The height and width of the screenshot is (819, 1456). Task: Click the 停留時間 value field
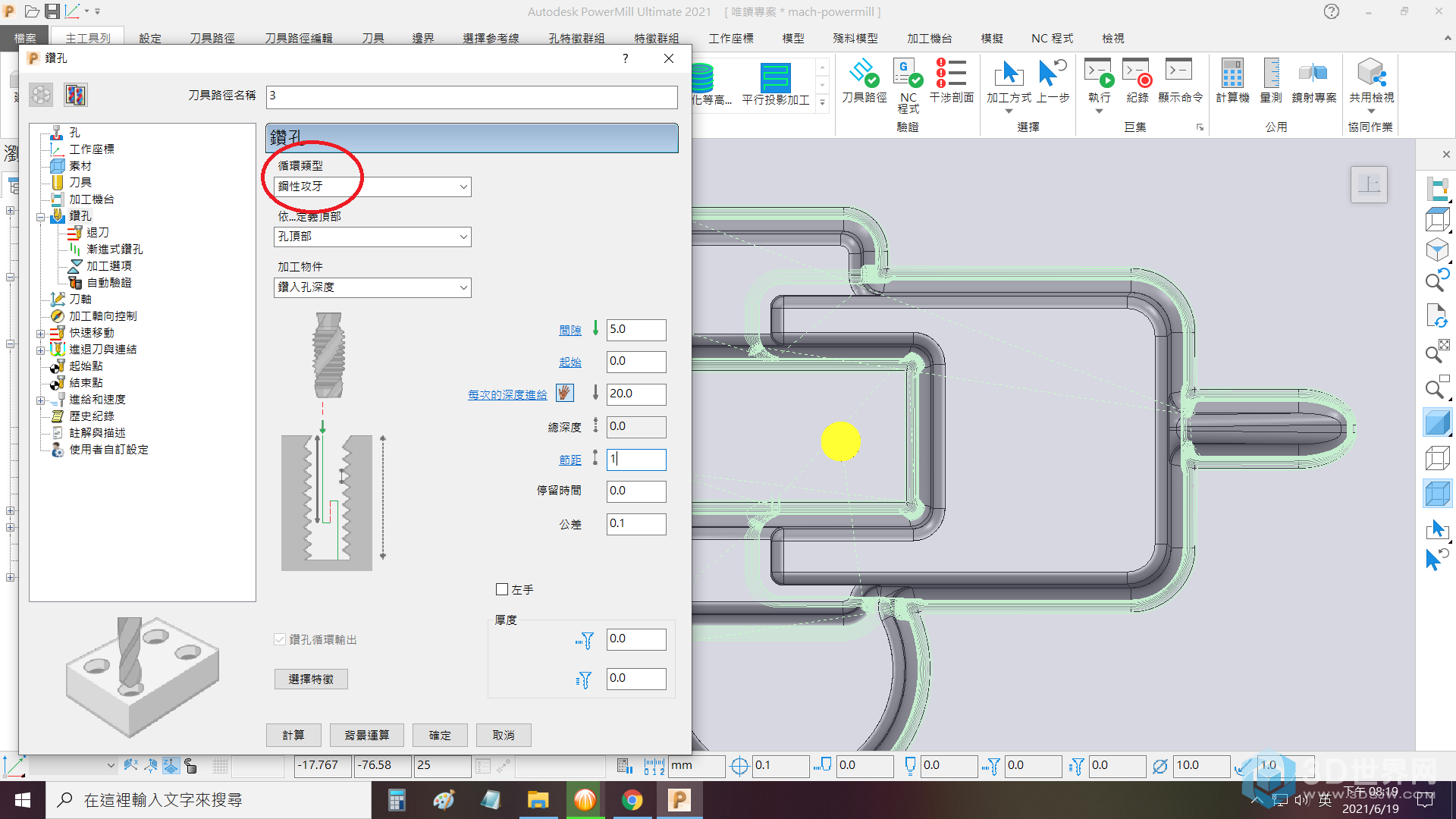pos(636,491)
